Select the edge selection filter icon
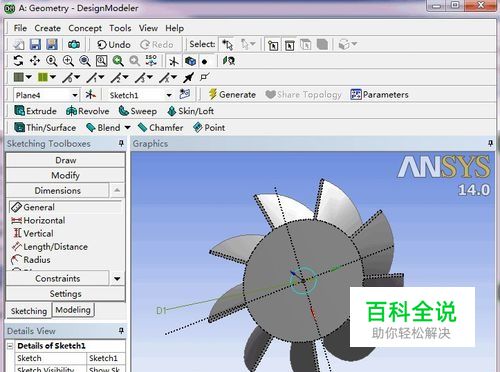Viewport: 500px width, 372px height. pos(289,45)
